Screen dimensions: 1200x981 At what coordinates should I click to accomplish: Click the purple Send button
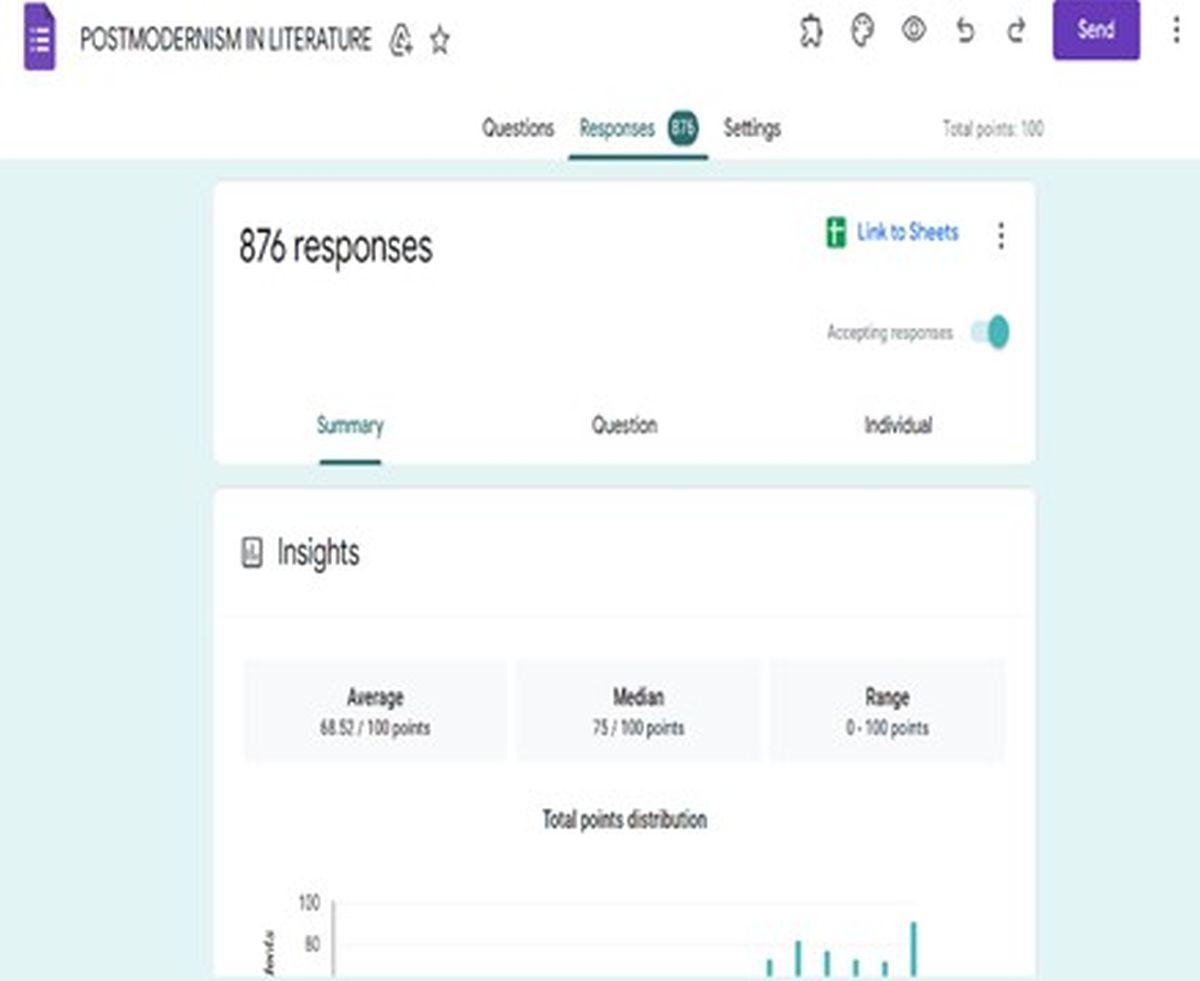(1096, 30)
